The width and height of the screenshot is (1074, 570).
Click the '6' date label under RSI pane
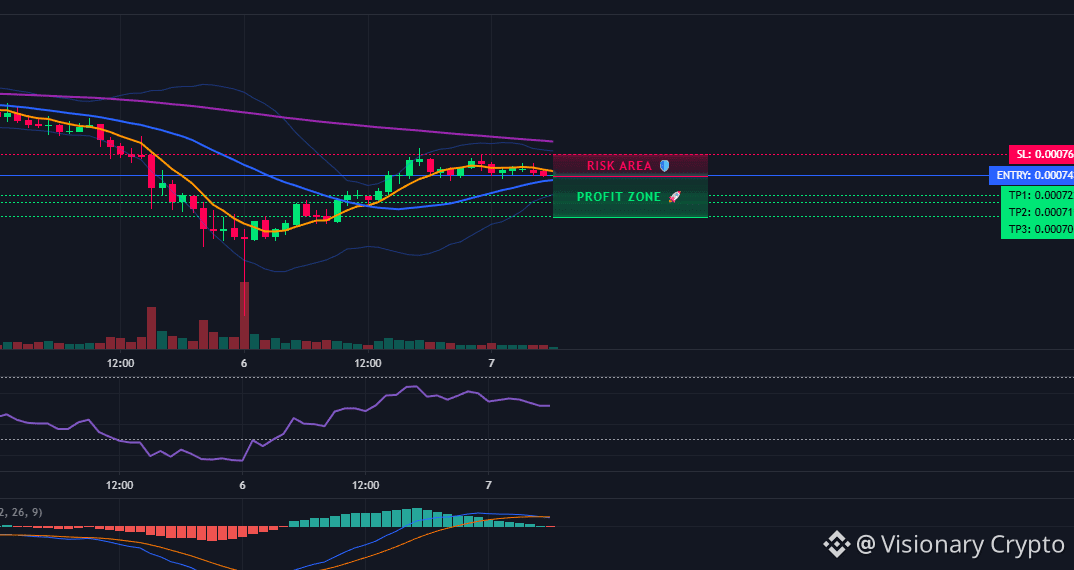242,485
